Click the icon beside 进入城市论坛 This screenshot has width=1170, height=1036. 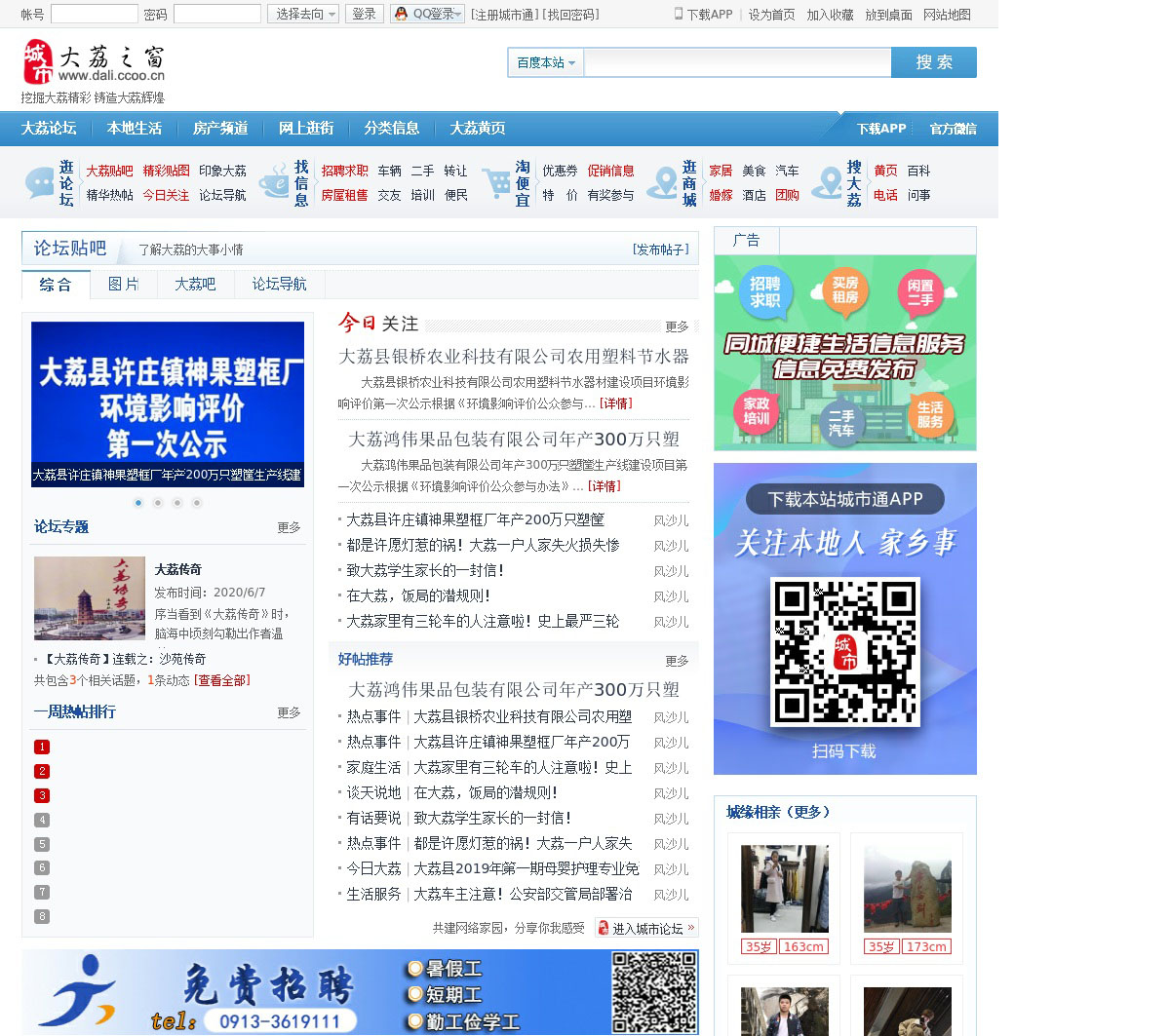coord(604,928)
